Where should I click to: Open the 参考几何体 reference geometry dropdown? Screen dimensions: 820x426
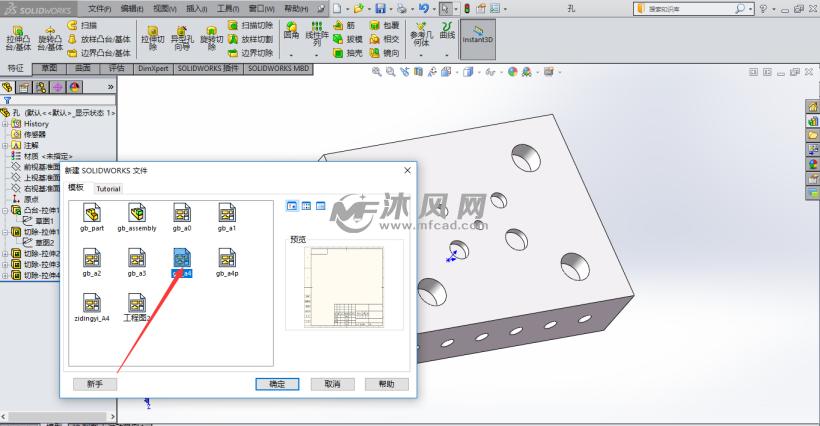point(422,55)
